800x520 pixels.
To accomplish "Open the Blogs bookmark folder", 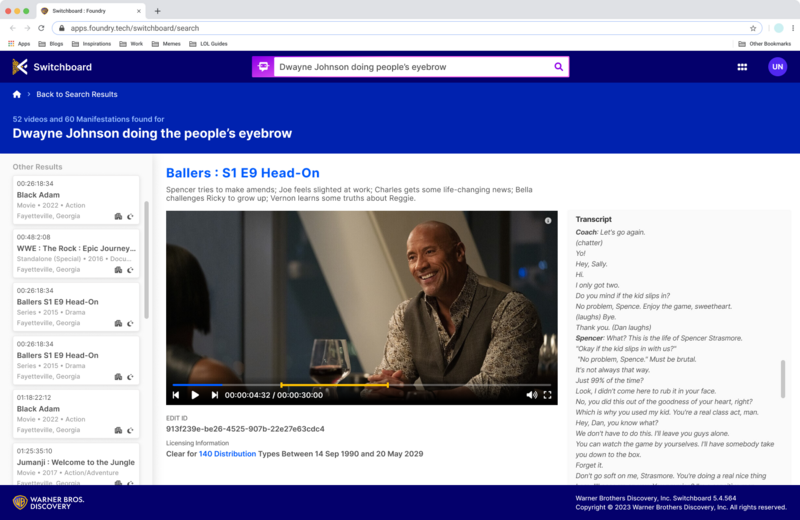I will click(x=51, y=44).
